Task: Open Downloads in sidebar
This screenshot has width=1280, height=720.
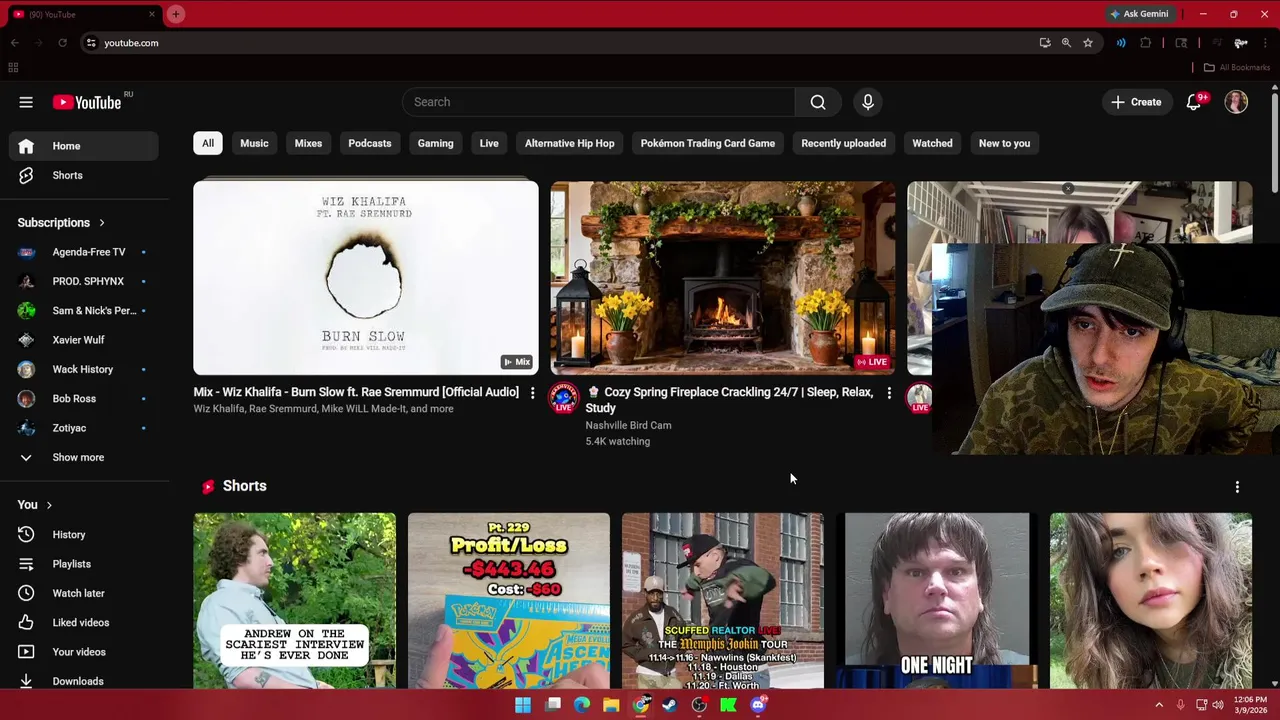Action: click(x=84, y=681)
